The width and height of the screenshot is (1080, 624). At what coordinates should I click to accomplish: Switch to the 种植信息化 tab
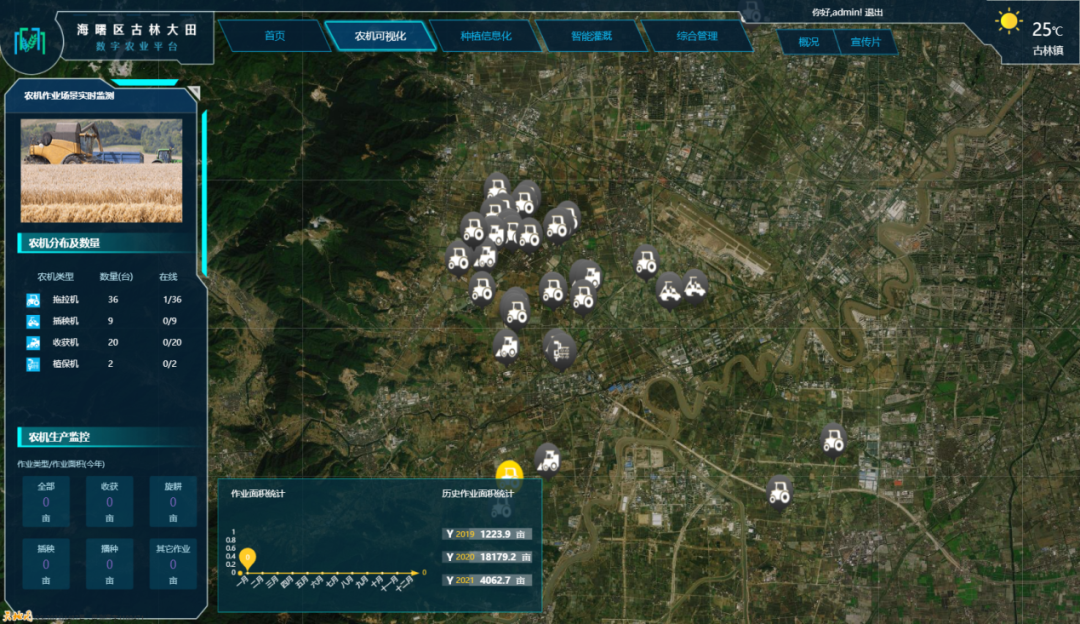click(x=486, y=36)
